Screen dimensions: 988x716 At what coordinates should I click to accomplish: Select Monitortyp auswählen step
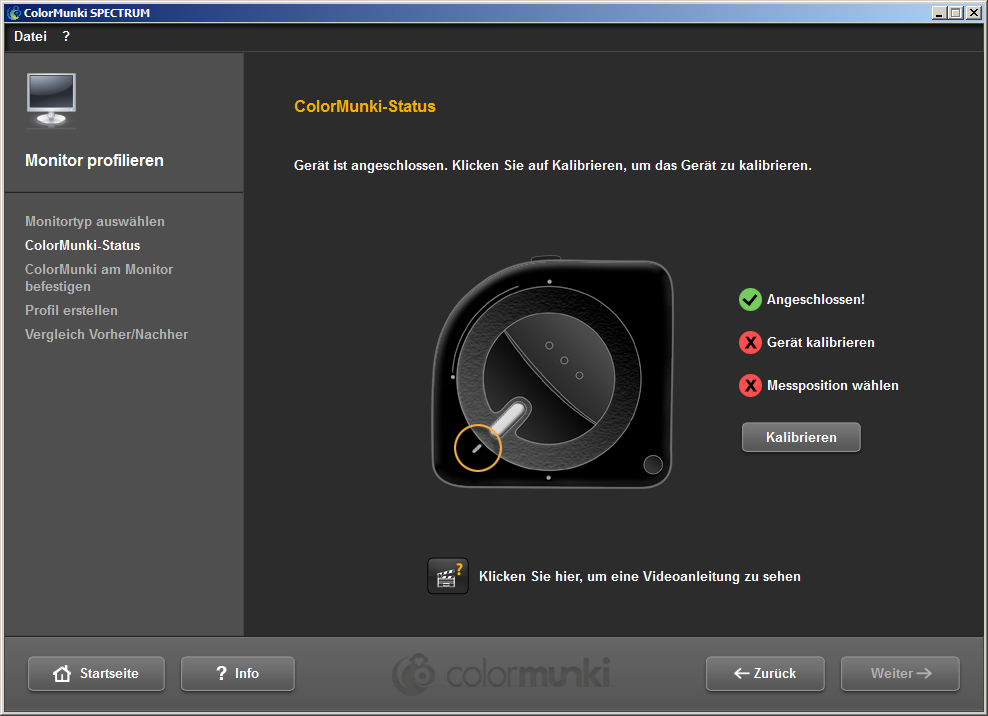click(x=95, y=221)
